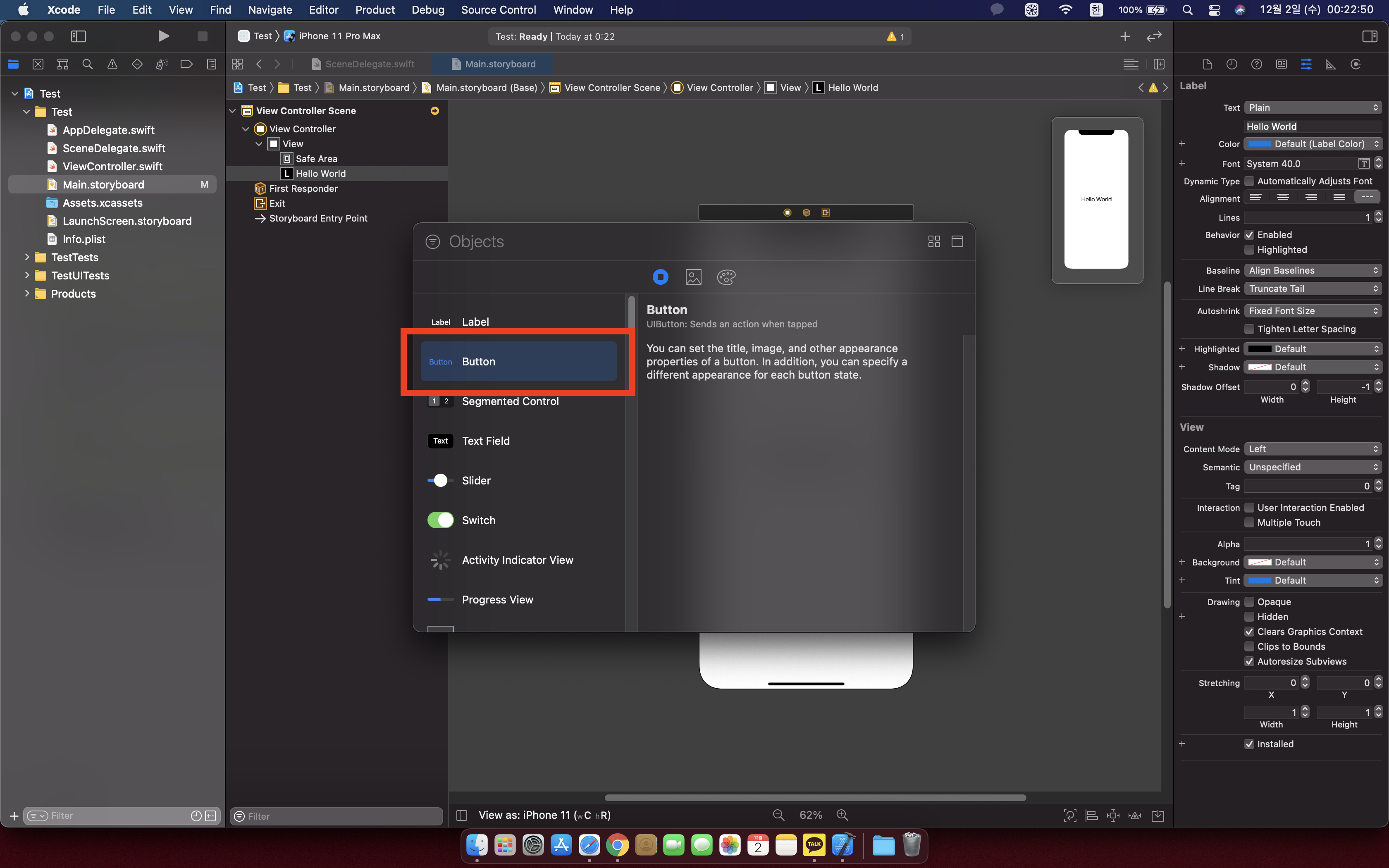1389x868 pixels.
Task: Click center text alignment button
Action: (x=1283, y=198)
